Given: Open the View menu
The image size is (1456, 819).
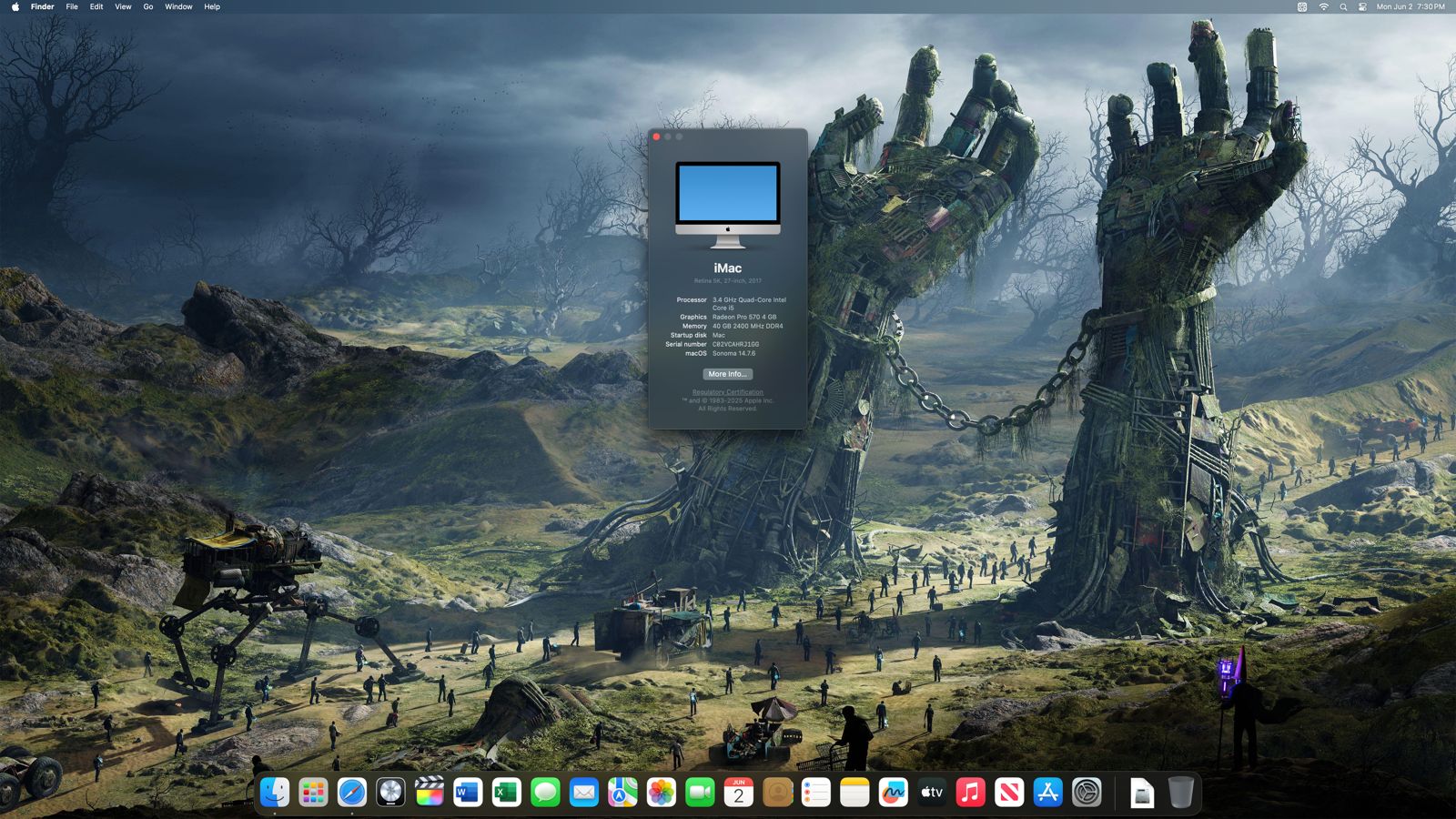Looking at the screenshot, I should (x=123, y=6).
